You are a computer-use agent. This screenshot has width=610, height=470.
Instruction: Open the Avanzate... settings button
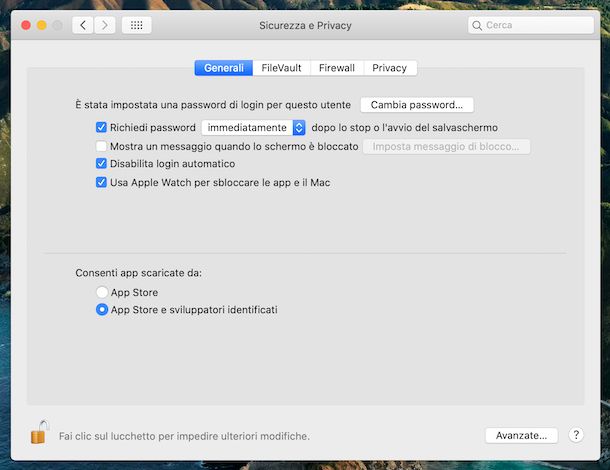pos(521,435)
